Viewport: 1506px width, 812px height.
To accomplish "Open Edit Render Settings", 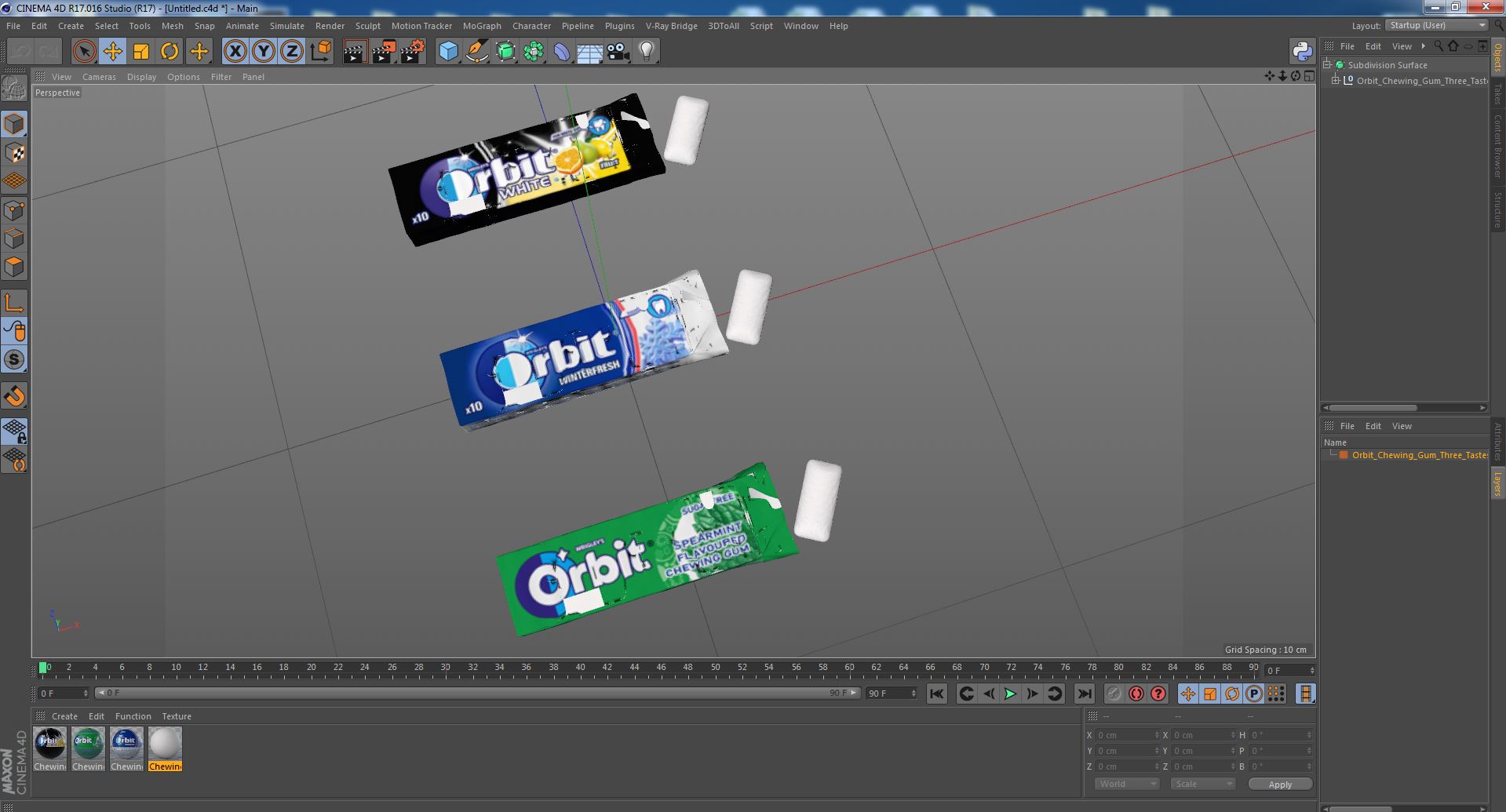I will click(413, 52).
